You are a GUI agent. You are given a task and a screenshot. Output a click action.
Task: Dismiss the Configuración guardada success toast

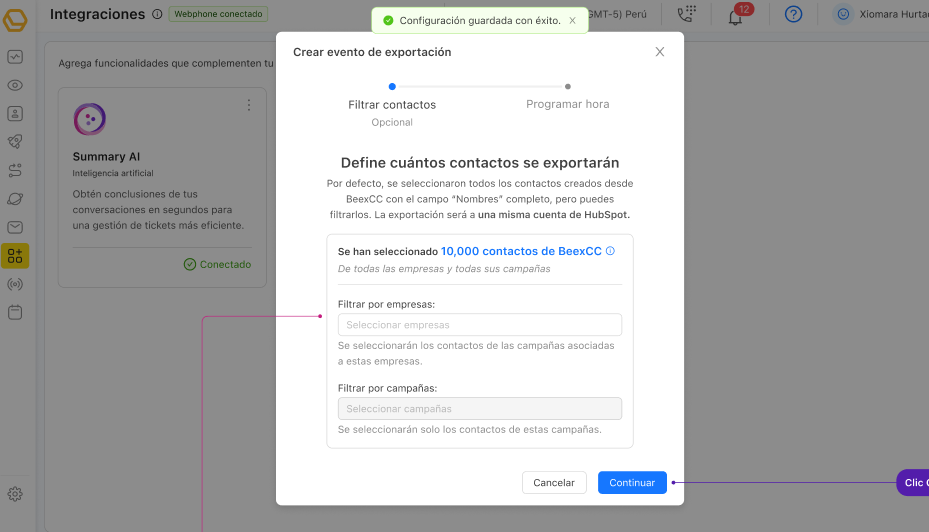pyautogui.click(x=573, y=20)
